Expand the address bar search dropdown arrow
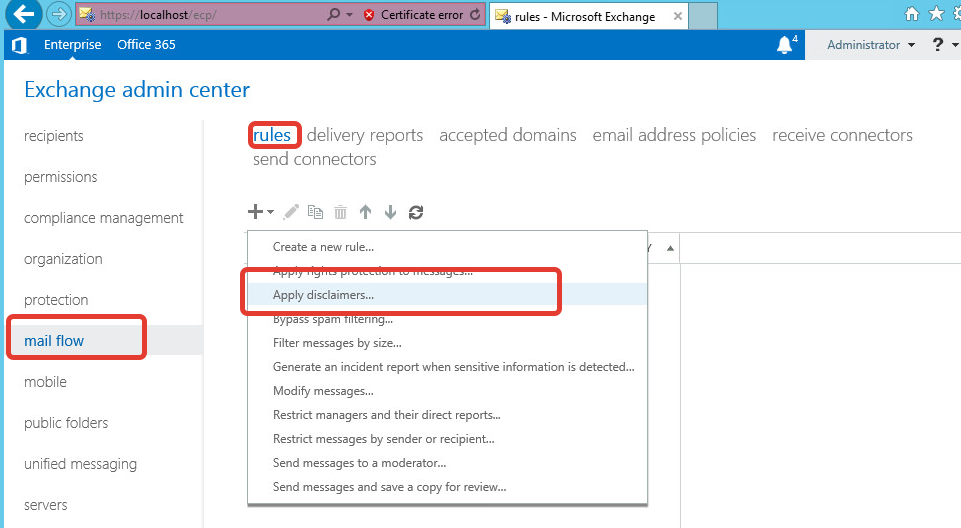Viewport: 961px width, 528px height. click(350, 15)
